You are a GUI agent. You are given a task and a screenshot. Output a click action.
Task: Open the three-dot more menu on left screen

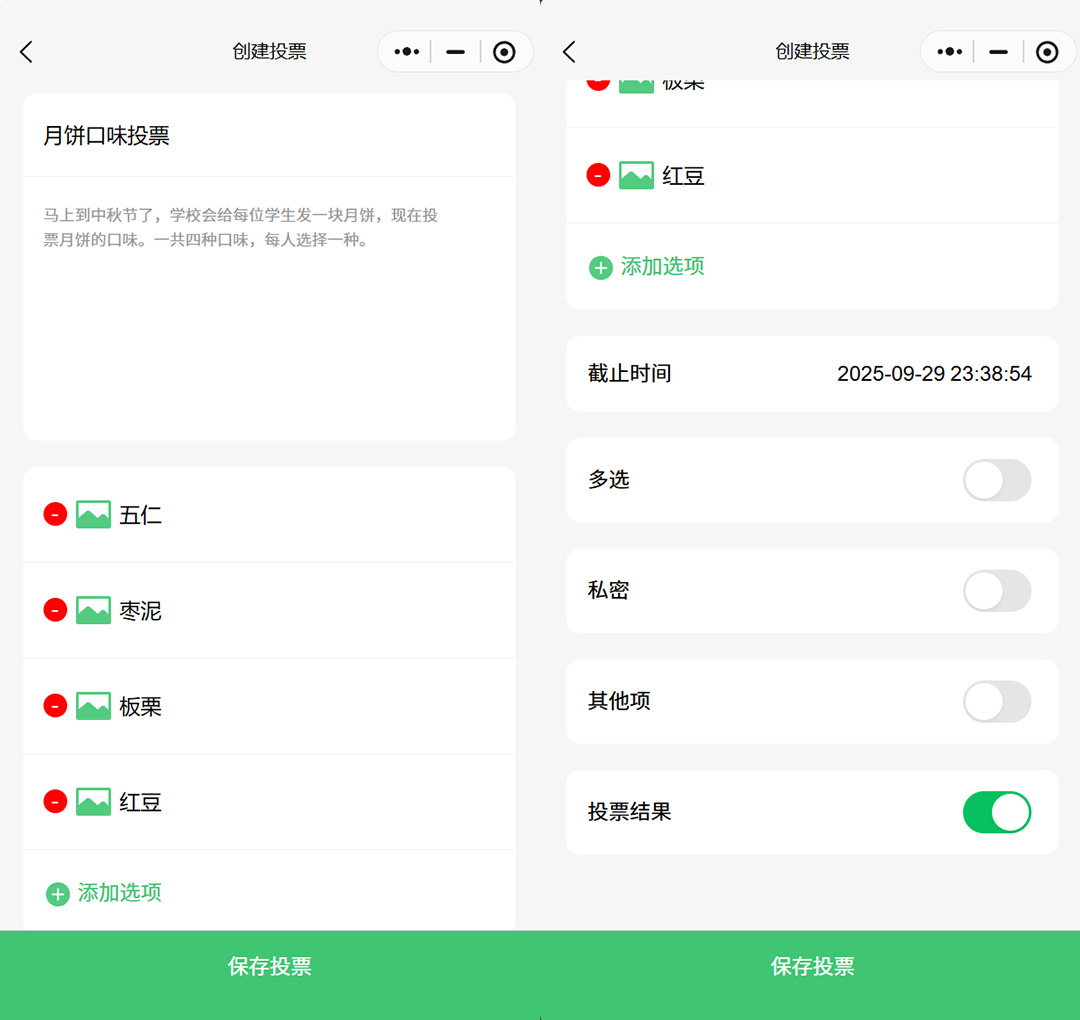[x=406, y=52]
